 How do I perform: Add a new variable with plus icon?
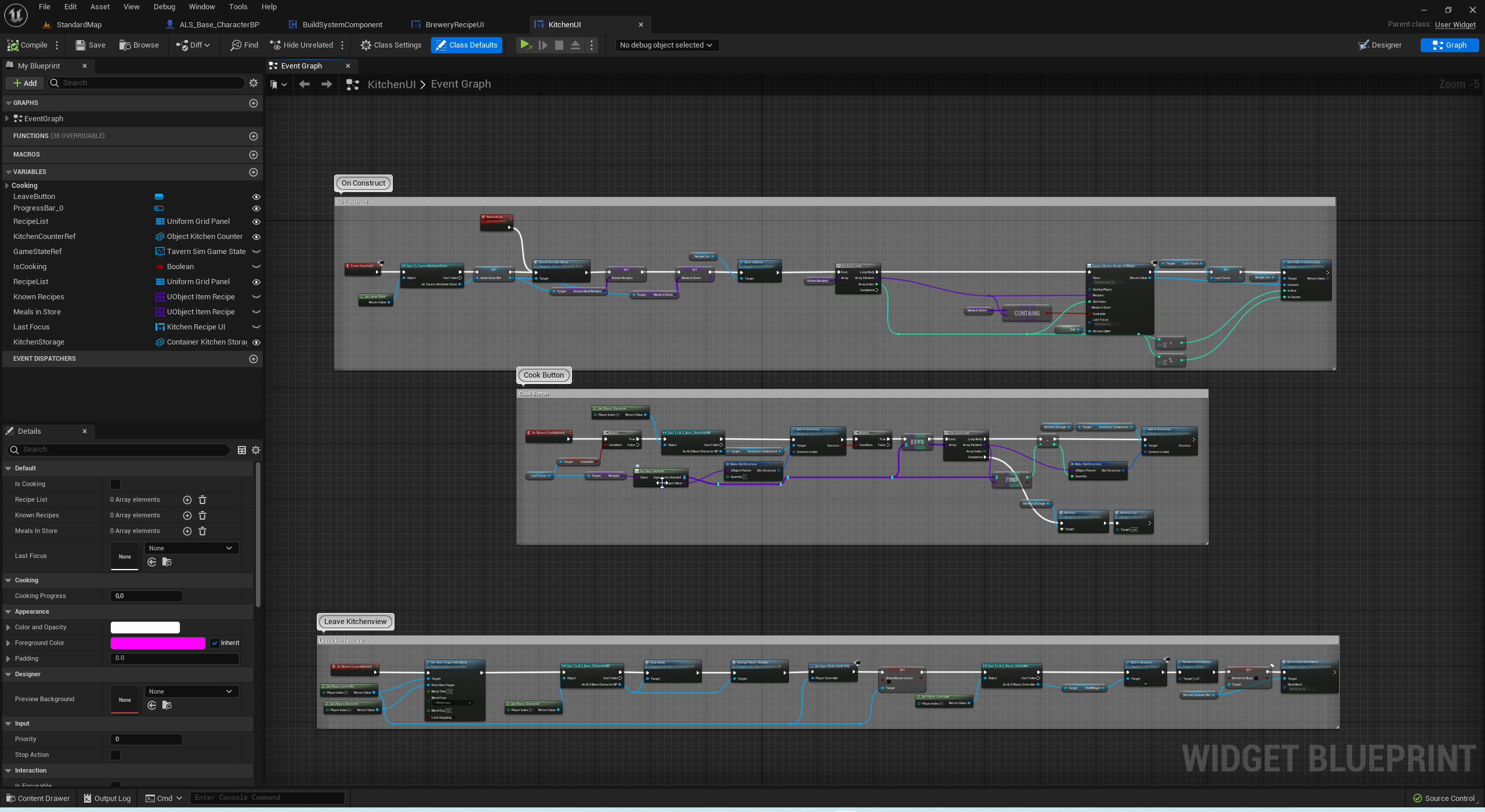coord(253,172)
